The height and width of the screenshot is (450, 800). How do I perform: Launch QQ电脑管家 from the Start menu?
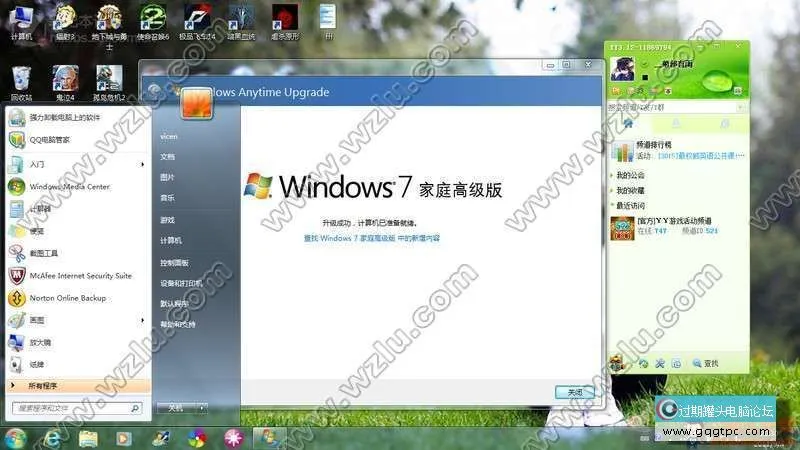click(x=77, y=140)
